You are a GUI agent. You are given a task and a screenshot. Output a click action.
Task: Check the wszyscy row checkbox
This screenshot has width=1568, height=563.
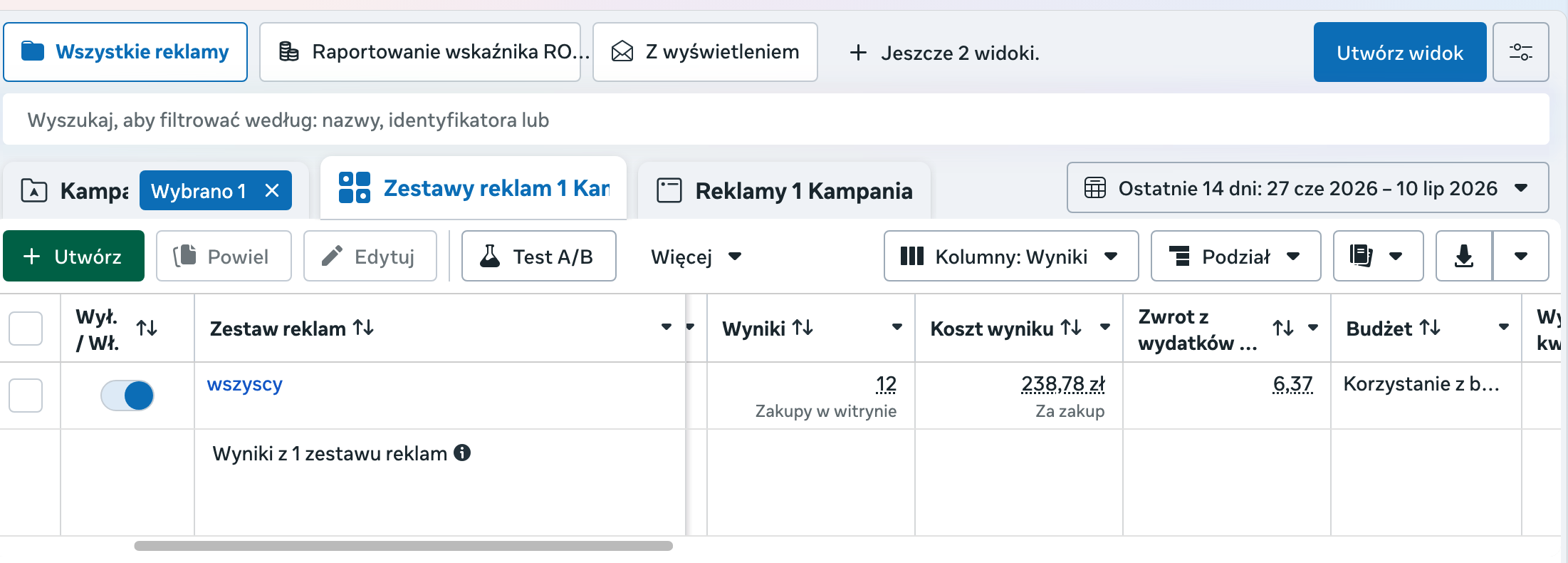click(26, 396)
